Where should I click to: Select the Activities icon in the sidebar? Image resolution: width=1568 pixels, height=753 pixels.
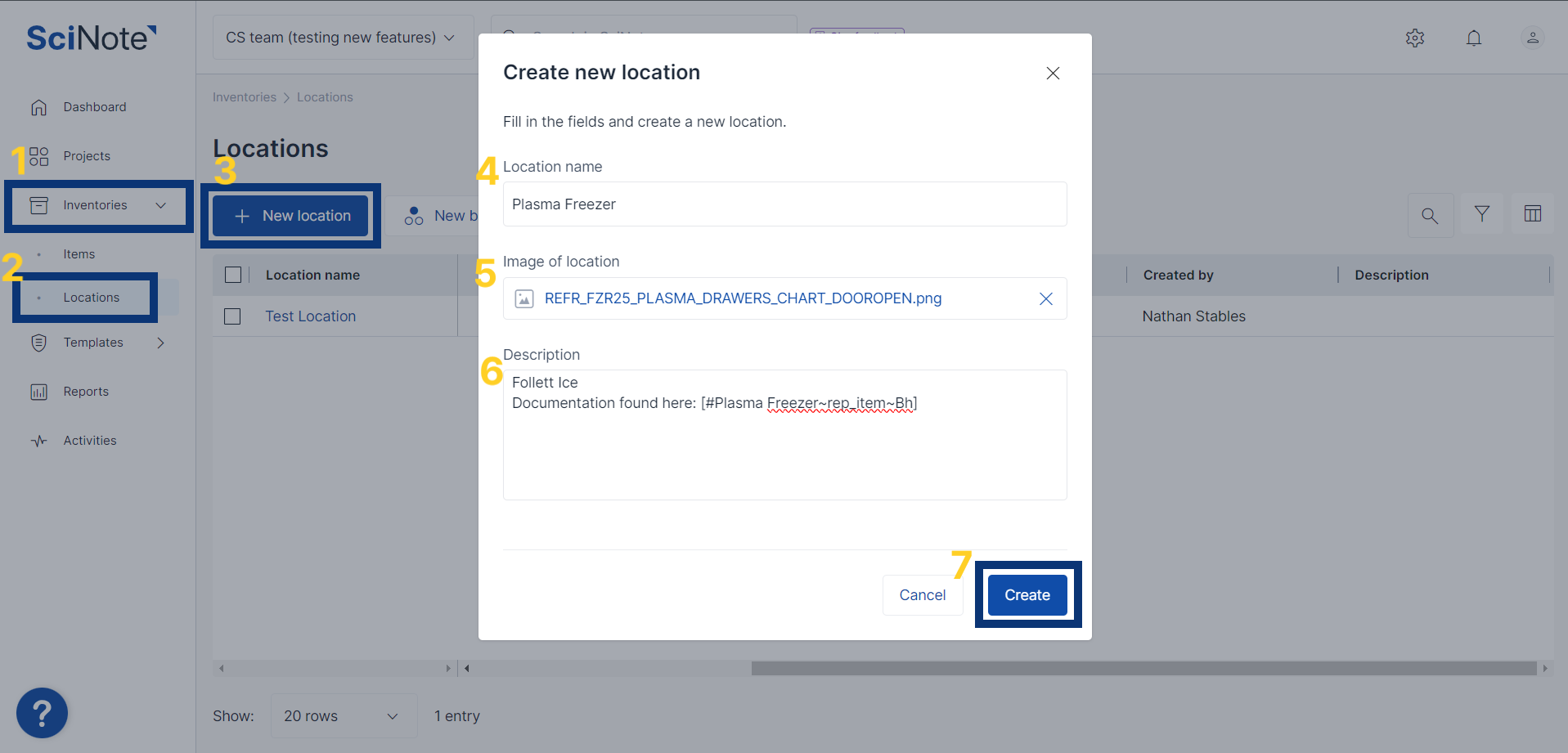coord(38,440)
